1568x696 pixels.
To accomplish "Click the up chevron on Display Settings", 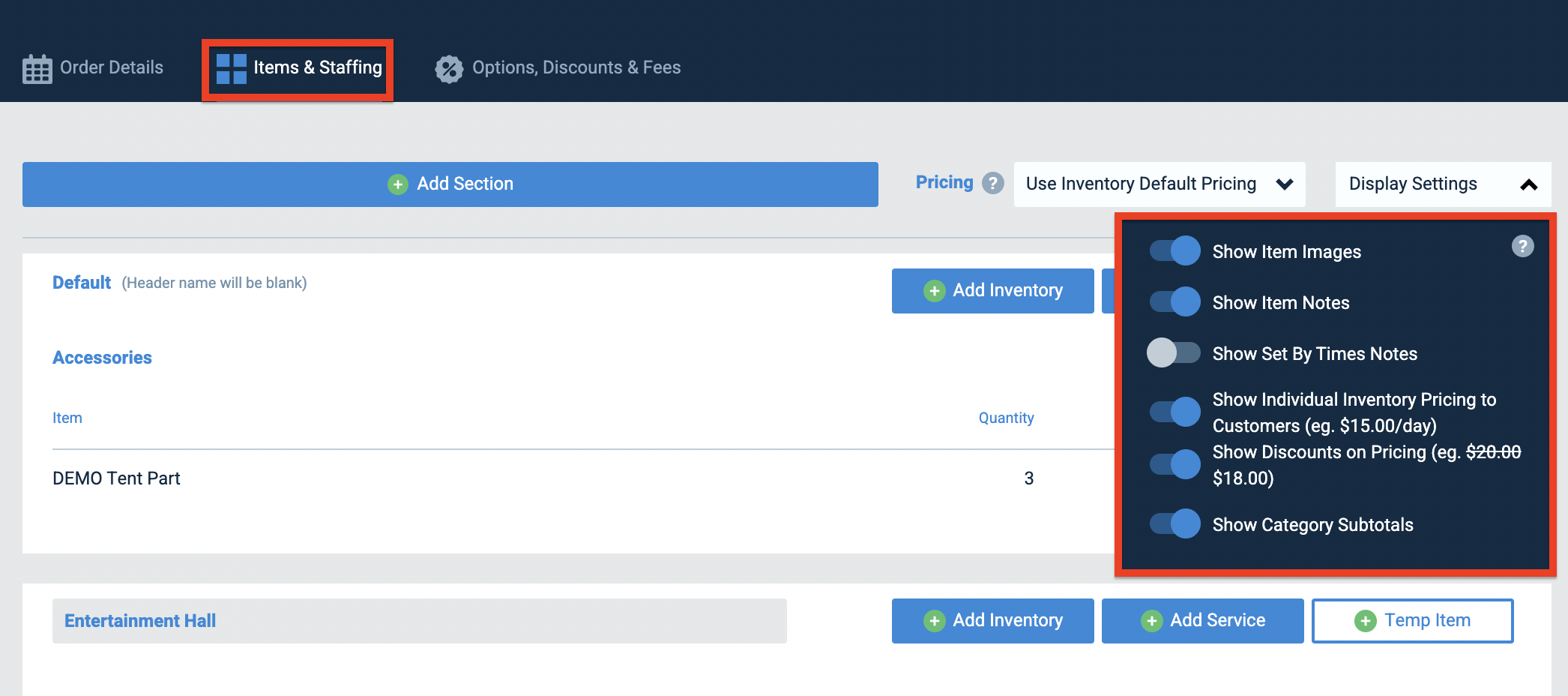I will pyautogui.click(x=1529, y=184).
